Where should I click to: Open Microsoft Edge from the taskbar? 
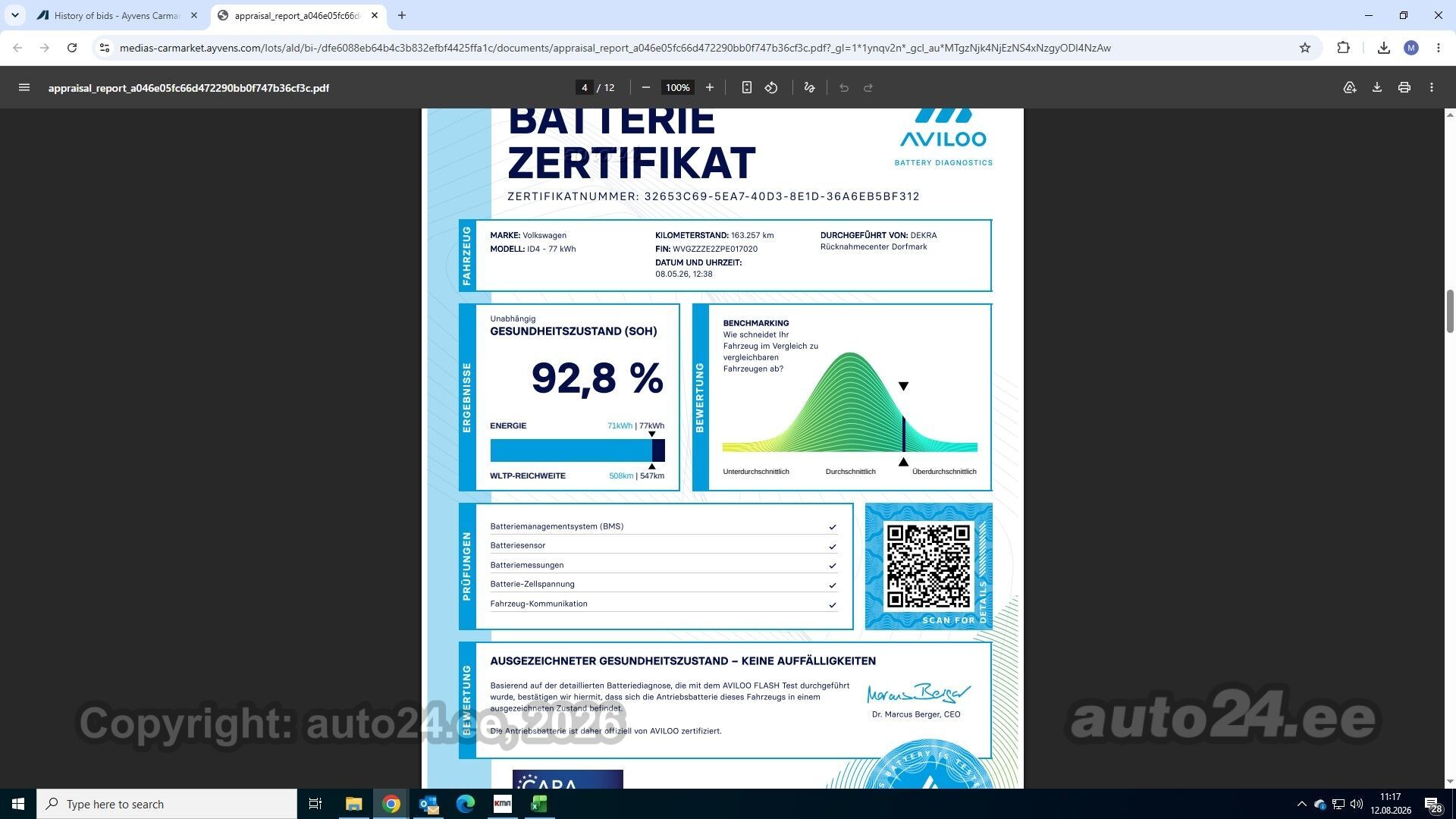[x=466, y=804]
